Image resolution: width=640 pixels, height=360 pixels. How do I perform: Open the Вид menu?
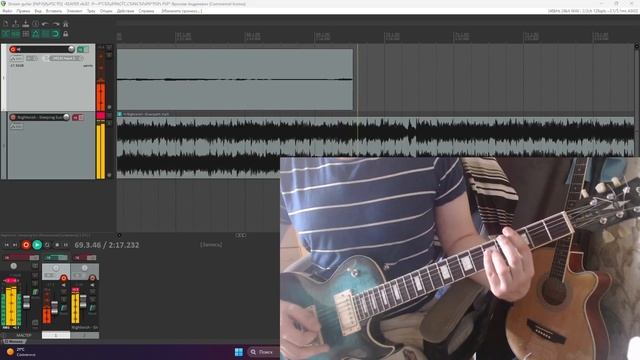[x=38, y=11]
